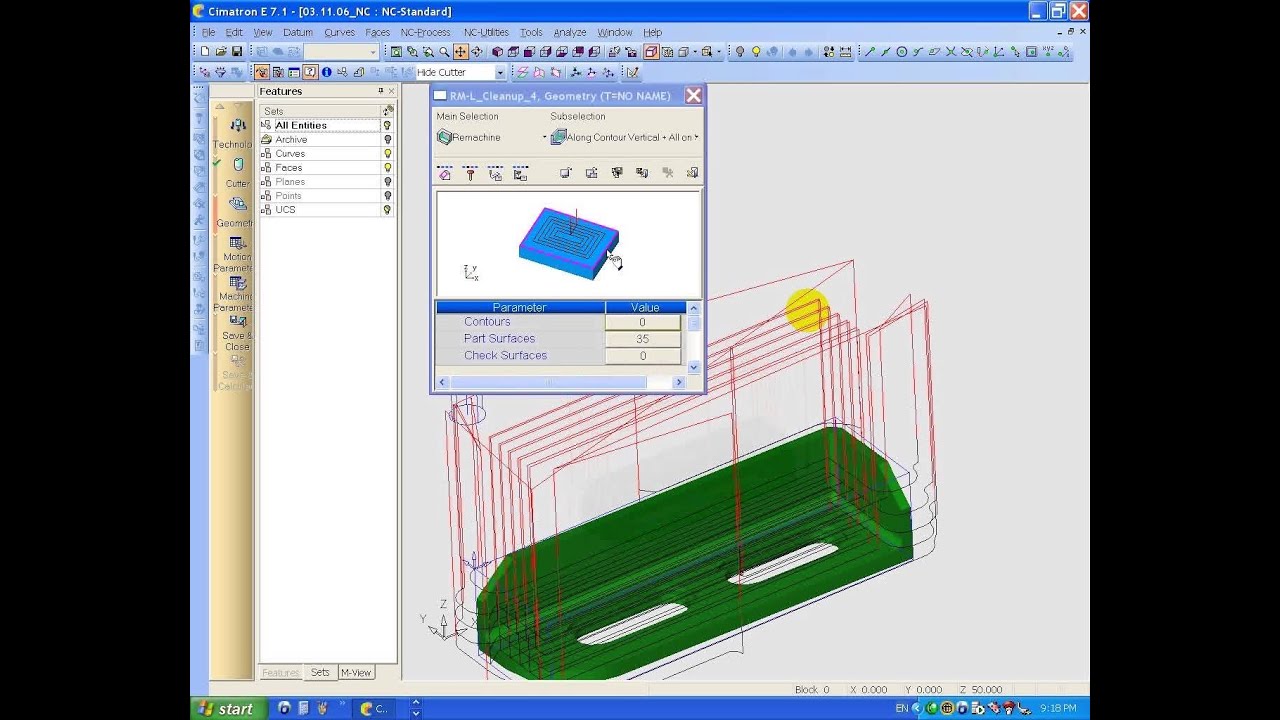Click the question mark help toolbar icon
Screen dimensions: 1280x720
pyautogui.click(x=310, y=72)
